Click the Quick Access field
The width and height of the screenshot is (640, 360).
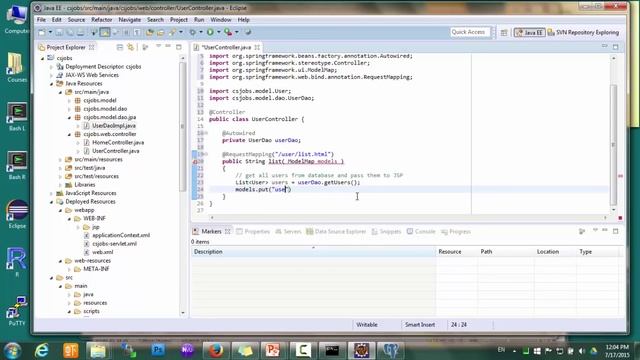(x=470, y=32)
